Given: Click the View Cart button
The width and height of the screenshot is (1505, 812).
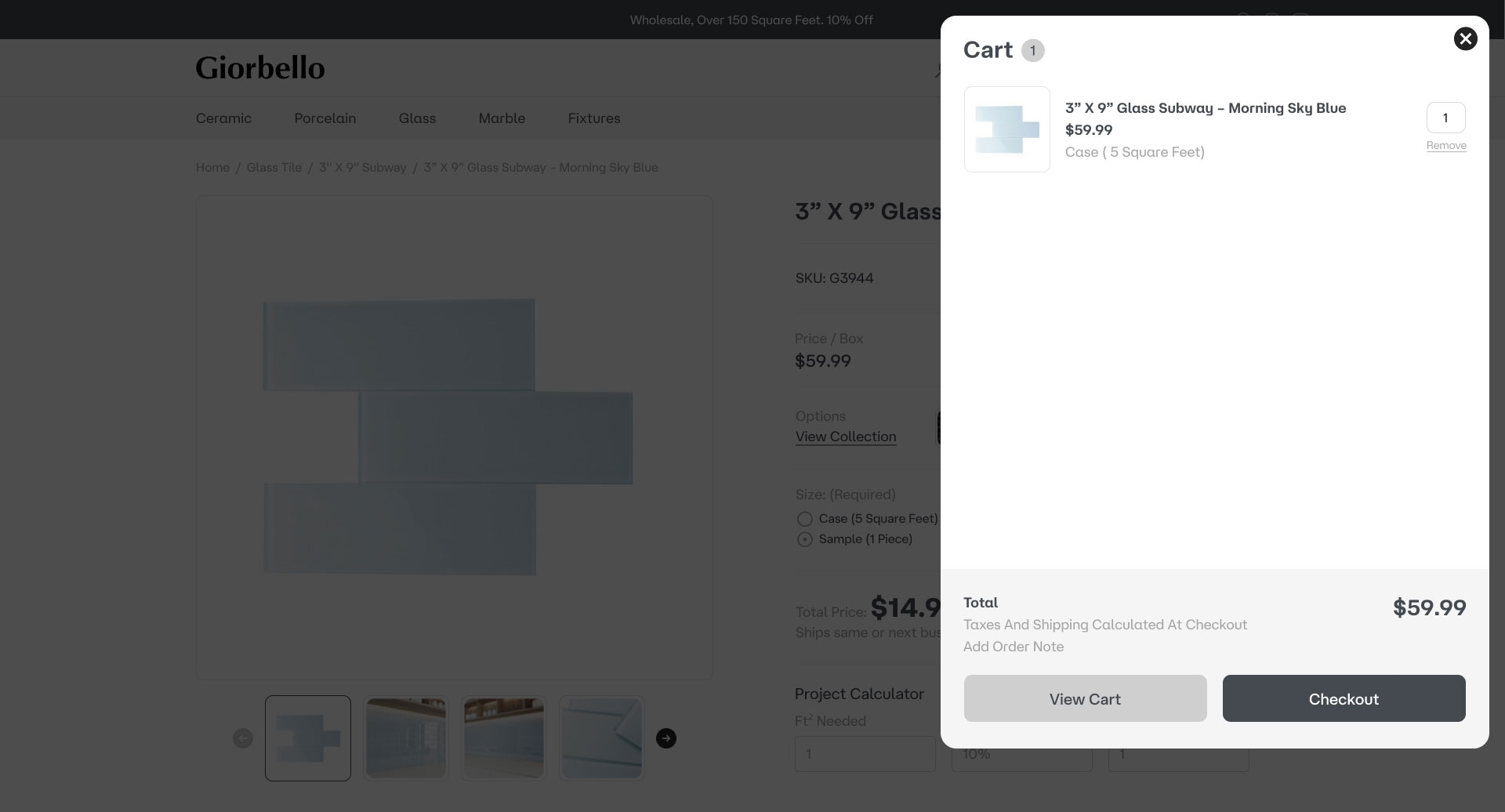Looking at the screenshot, I should click(x=1085, y=698).
